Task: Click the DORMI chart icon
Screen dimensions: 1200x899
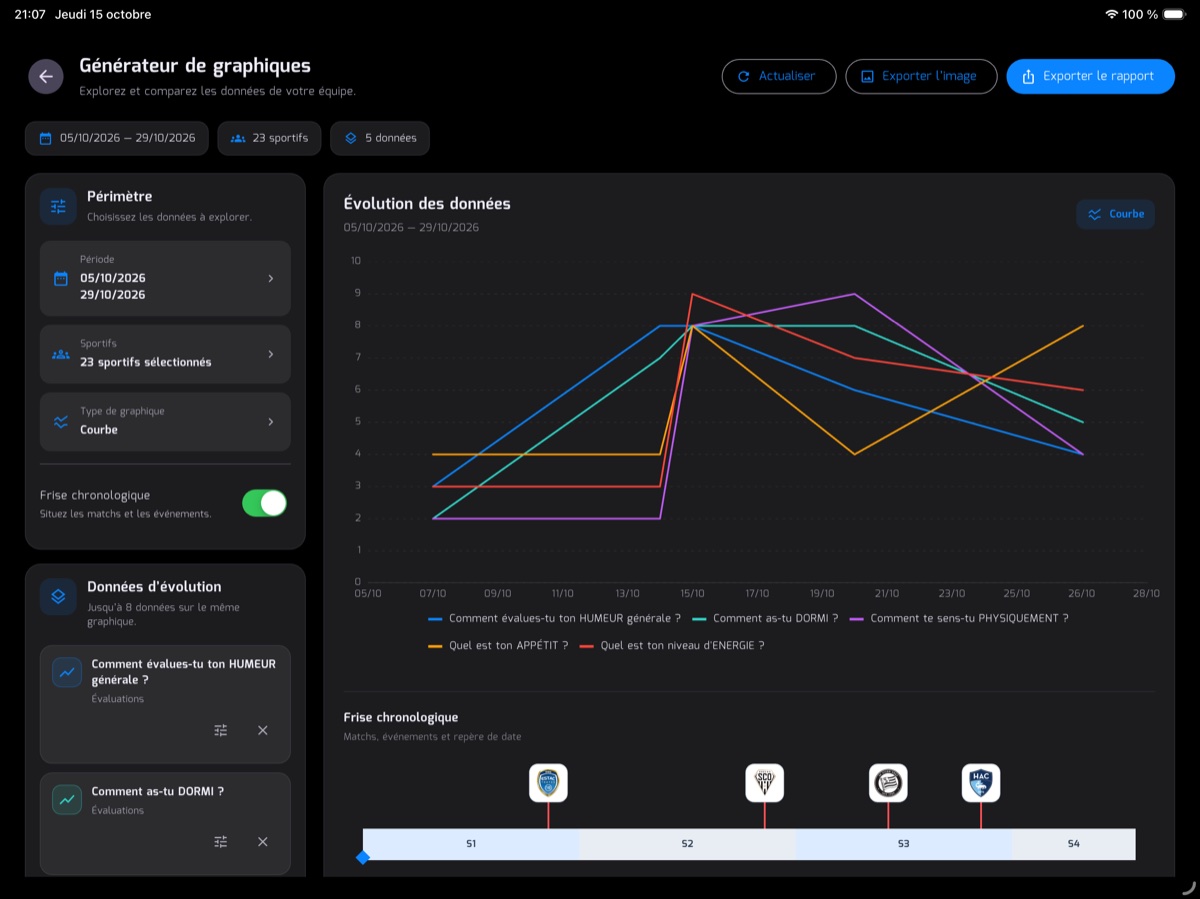Action: click(67, 800)
